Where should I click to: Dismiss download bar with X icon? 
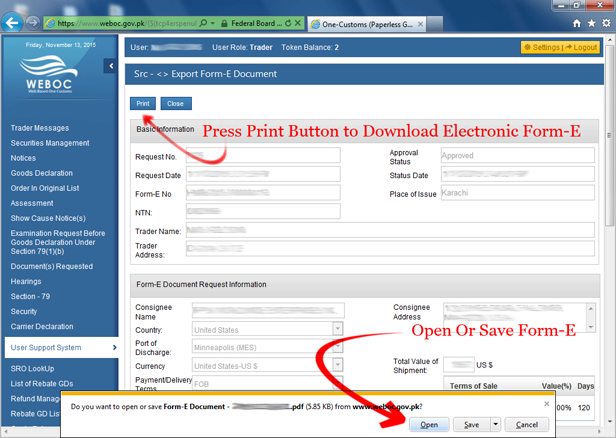[x=546, y=403]
